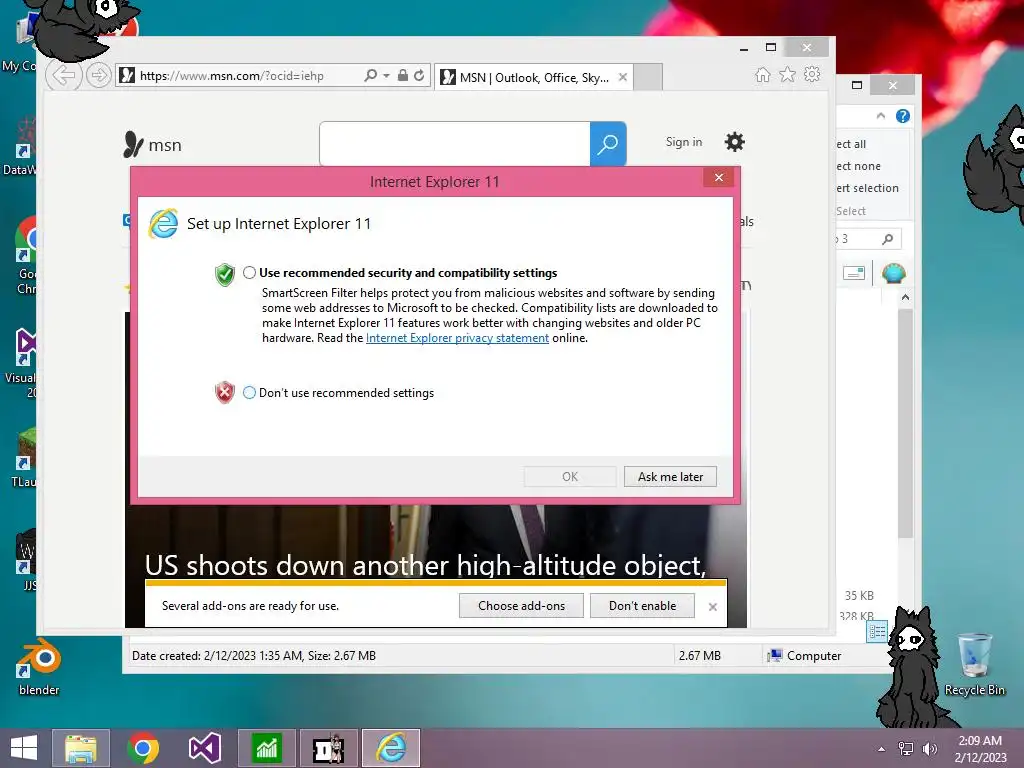This screenshot has width=1024, height=768.
Task: Click 'ect all' in Explorer ribbon
Action: (x=851, y=144)
